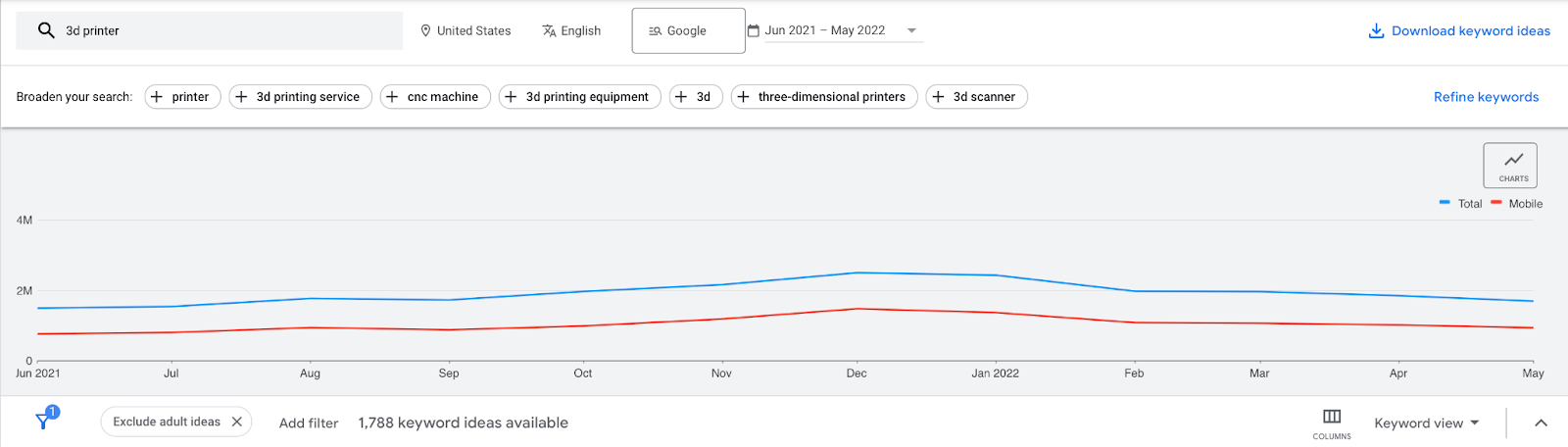Click the search magnifier icon

(x=46, y=30)
